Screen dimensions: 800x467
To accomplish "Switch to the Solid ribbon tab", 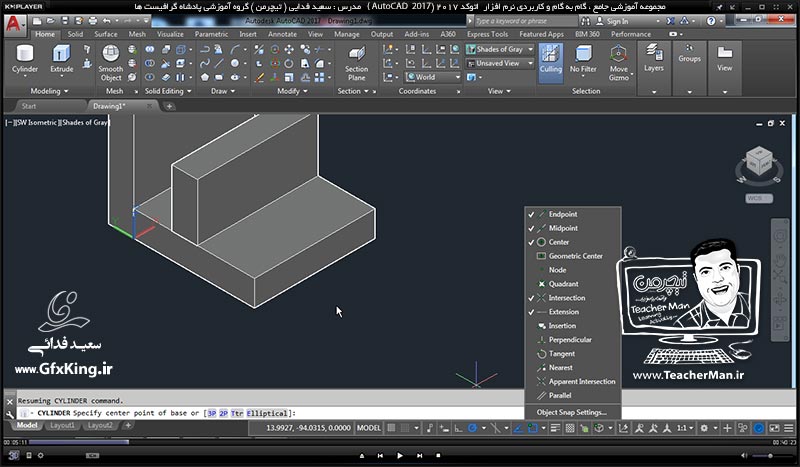I will (75, 34).
